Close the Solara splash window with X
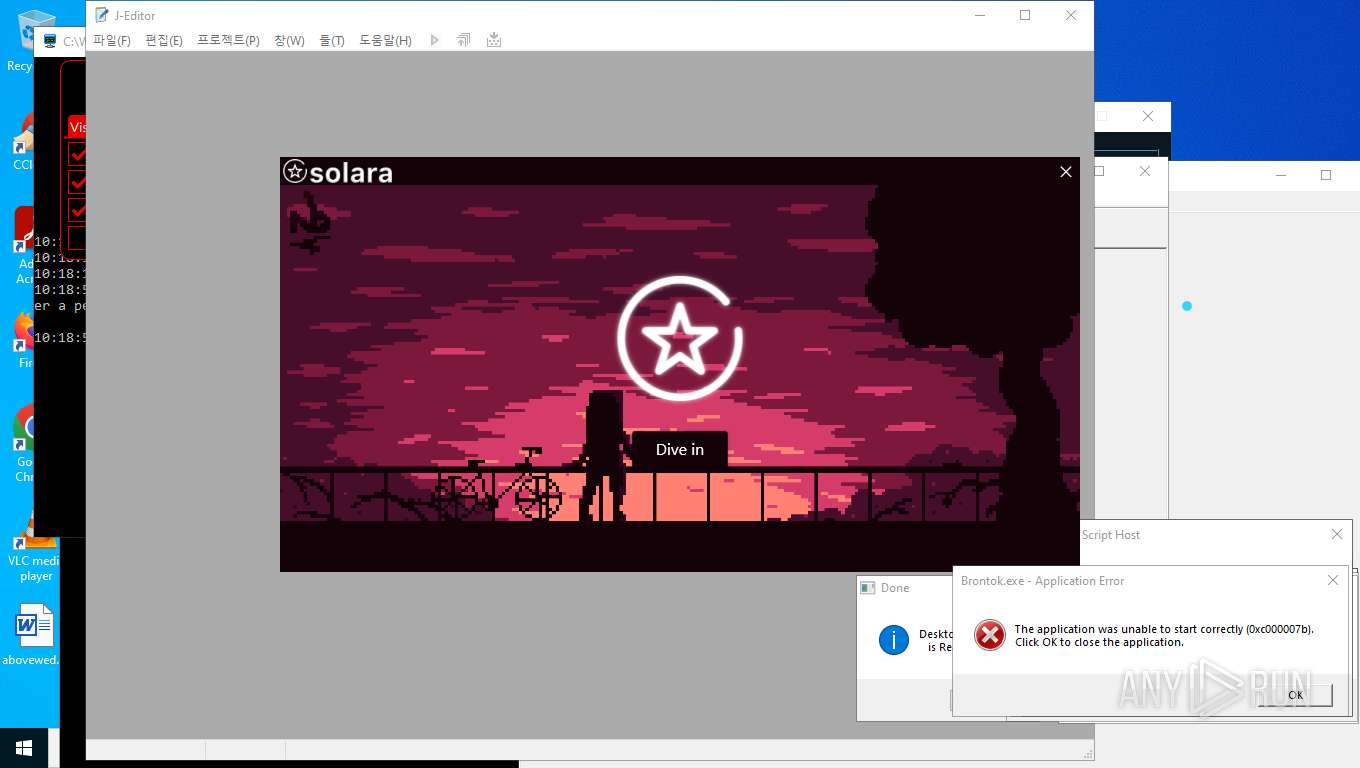This screenshot has width=1360, height=768. click(x=1066, y=172)
